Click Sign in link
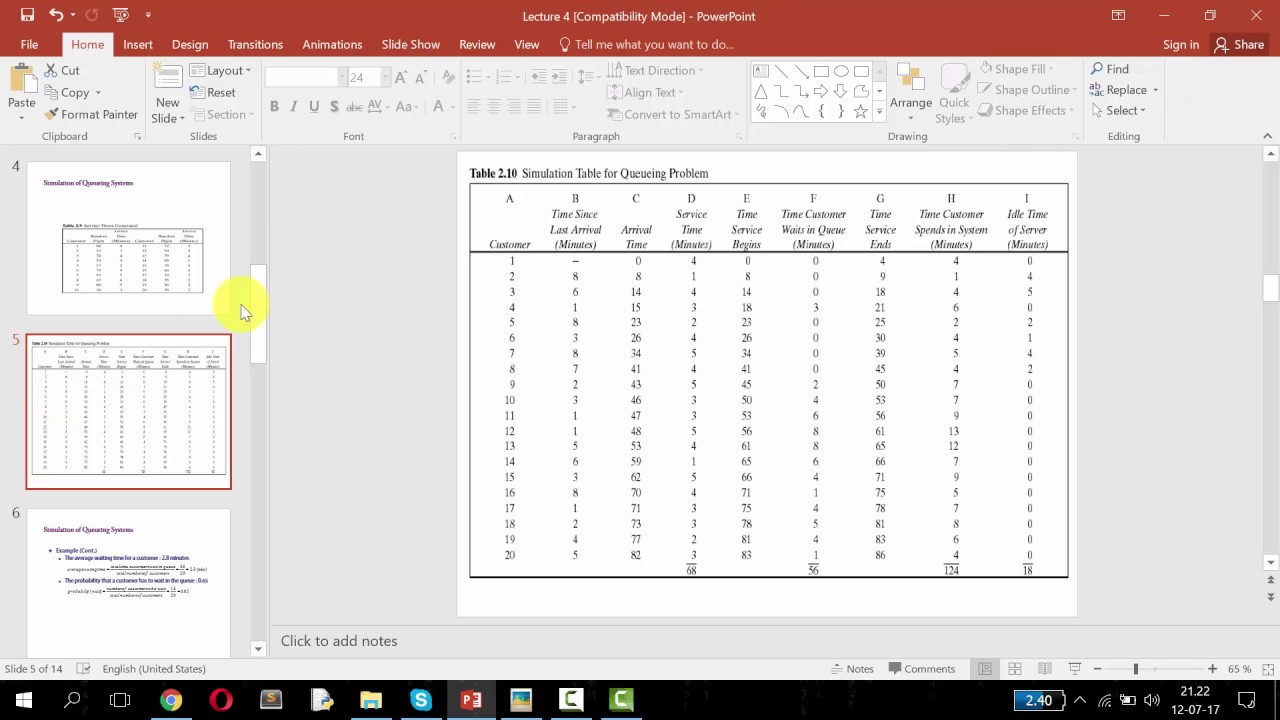This screenshot has height=720, width=1280. click(1181, 44)
